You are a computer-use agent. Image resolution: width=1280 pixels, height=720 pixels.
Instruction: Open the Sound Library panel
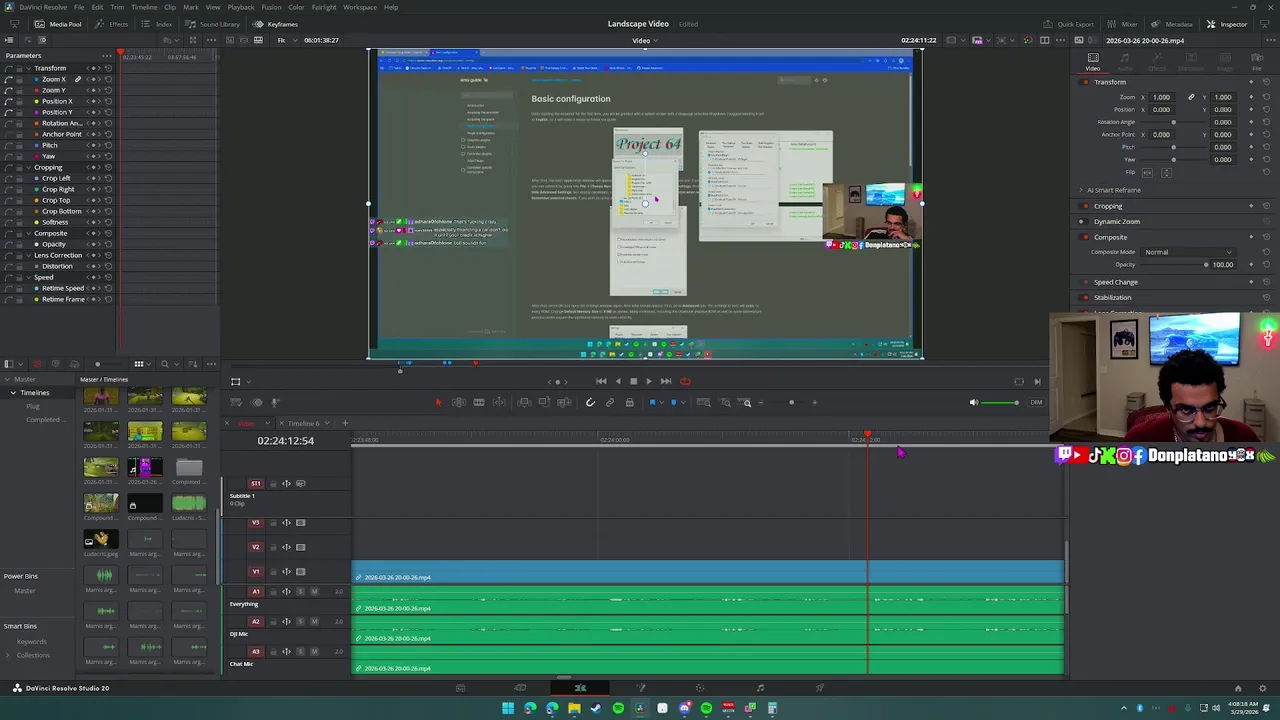point(212,24)
